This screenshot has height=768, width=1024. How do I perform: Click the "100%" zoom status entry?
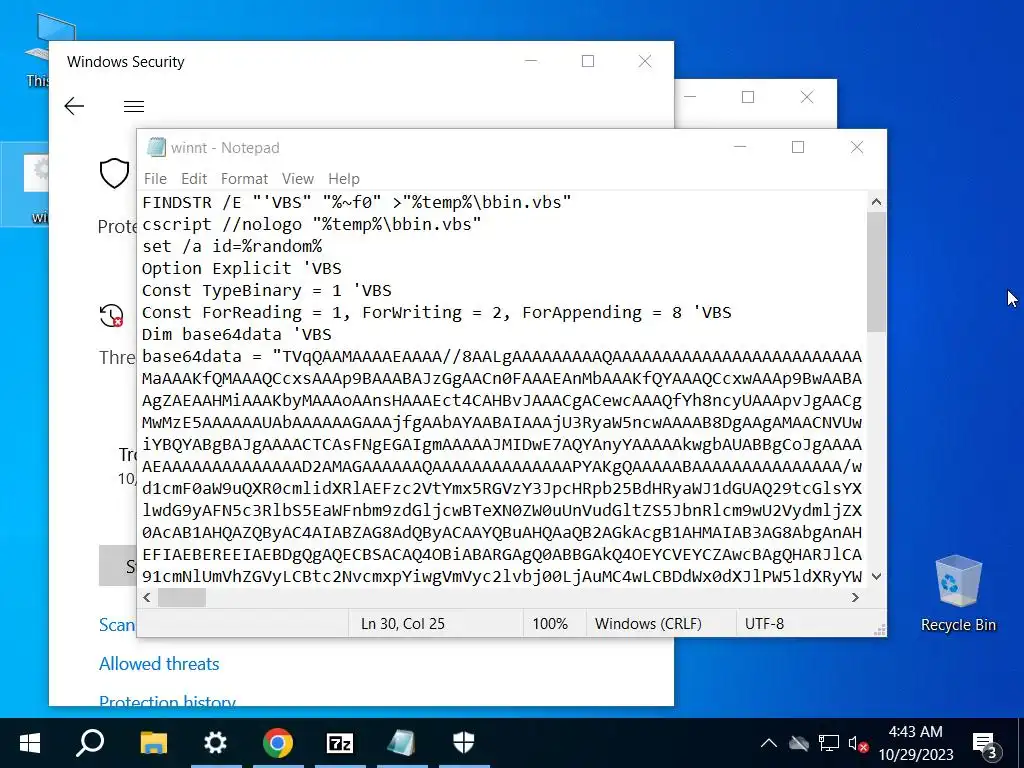tap(550, 624)
